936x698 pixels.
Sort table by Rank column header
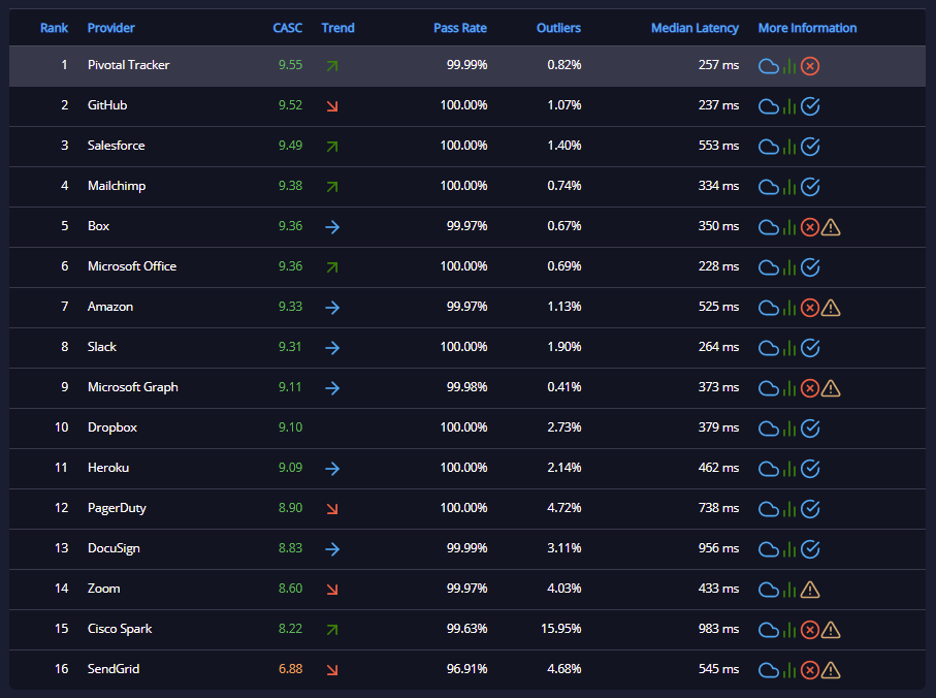[54, 28]
